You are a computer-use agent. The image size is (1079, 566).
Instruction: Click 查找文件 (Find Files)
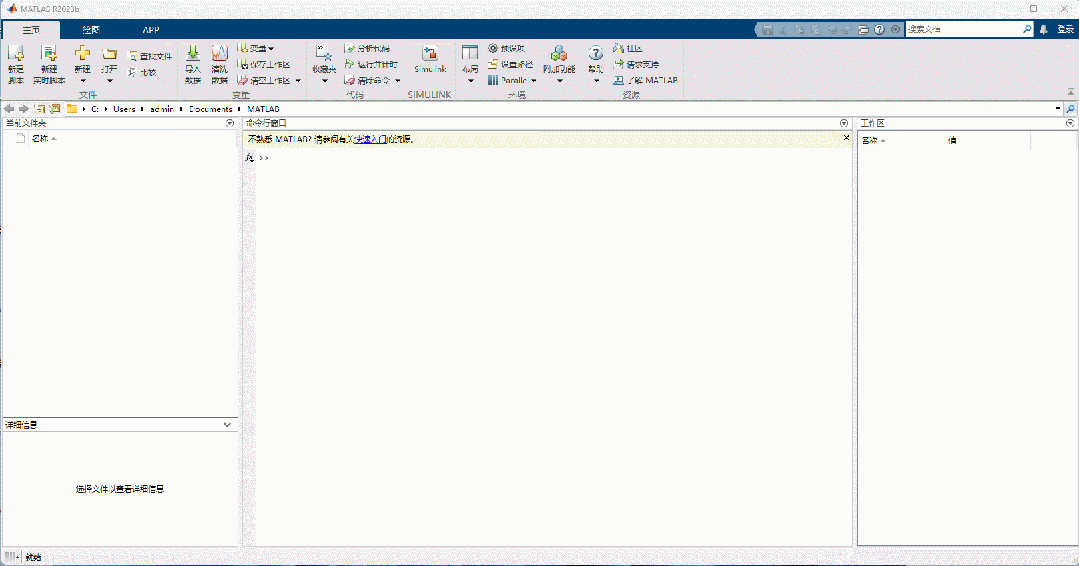(x=150, y=56)
